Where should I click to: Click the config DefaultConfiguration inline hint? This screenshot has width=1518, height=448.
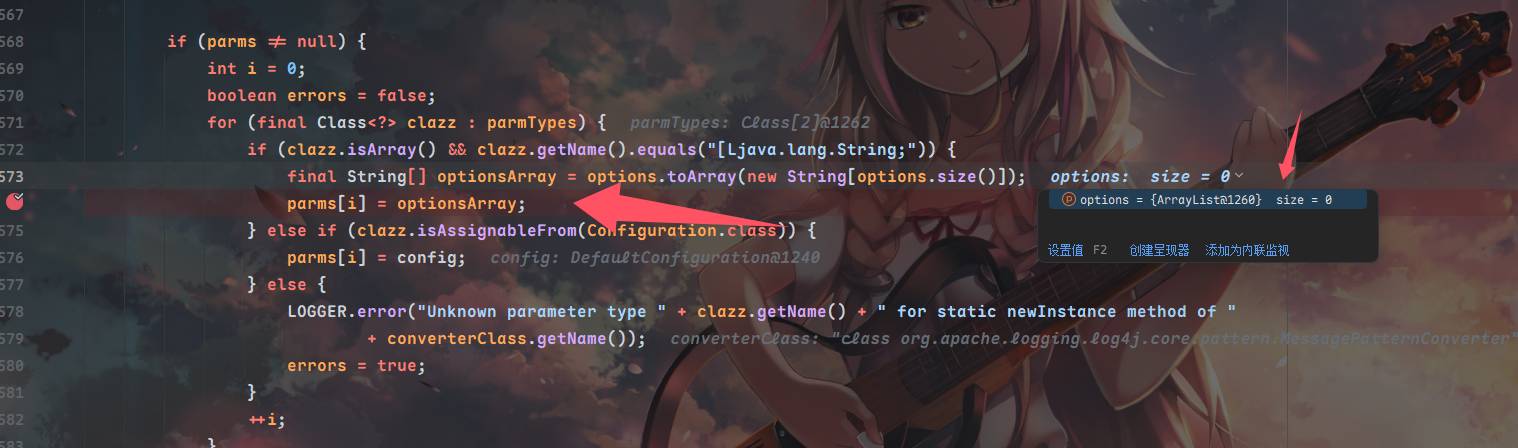(655, 257)
